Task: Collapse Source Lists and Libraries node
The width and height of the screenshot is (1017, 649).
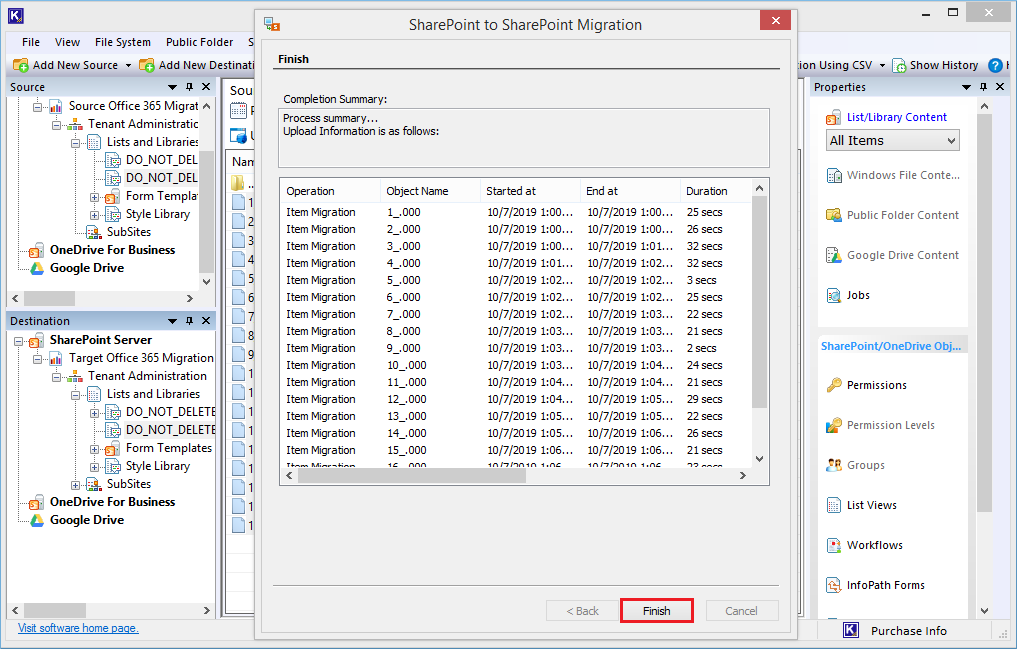Action: [x=75, y=143]
